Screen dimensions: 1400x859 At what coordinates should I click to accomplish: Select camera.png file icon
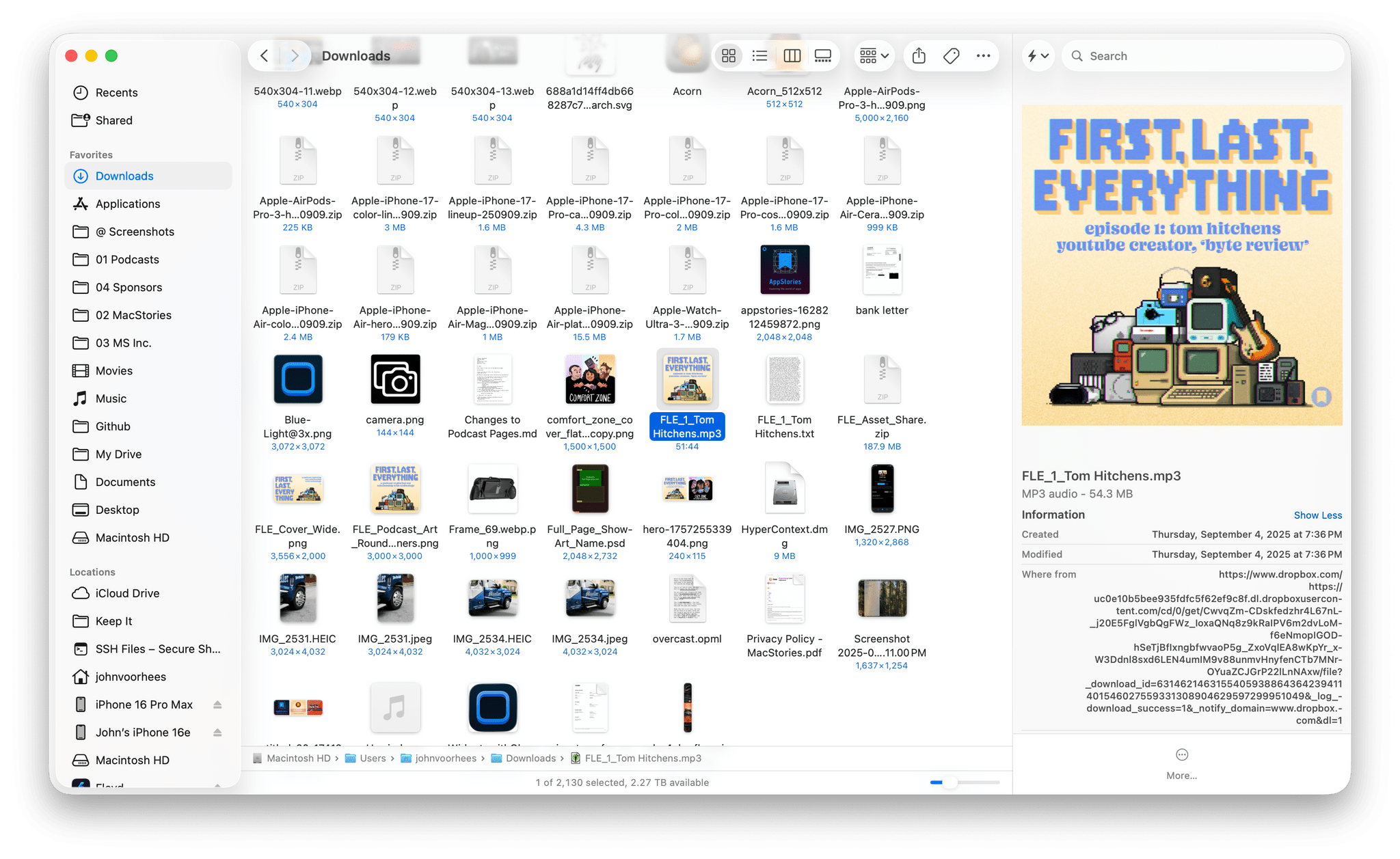pos(395,379)
